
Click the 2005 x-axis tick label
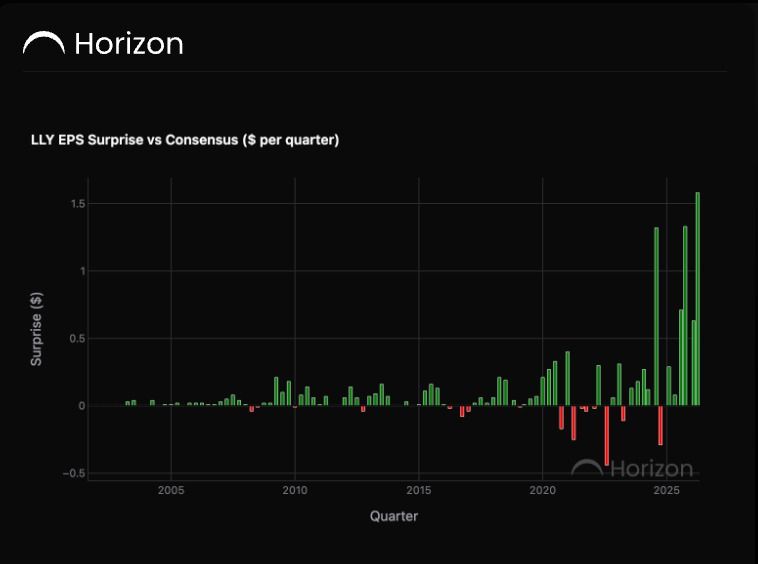[x=171, y=491]
